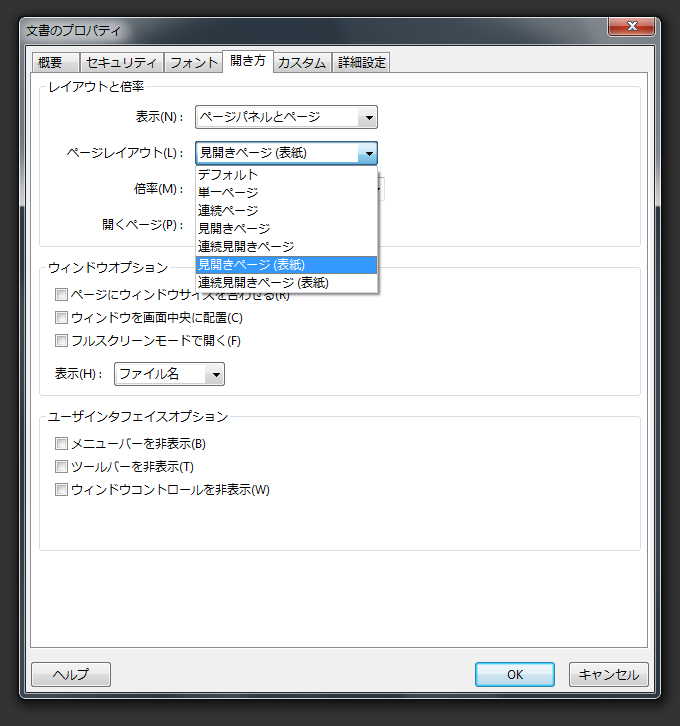The width and height of the screenshot is (680, 726).
Task: Open the 詳細設定 tab
Action: tap(362, 63)
